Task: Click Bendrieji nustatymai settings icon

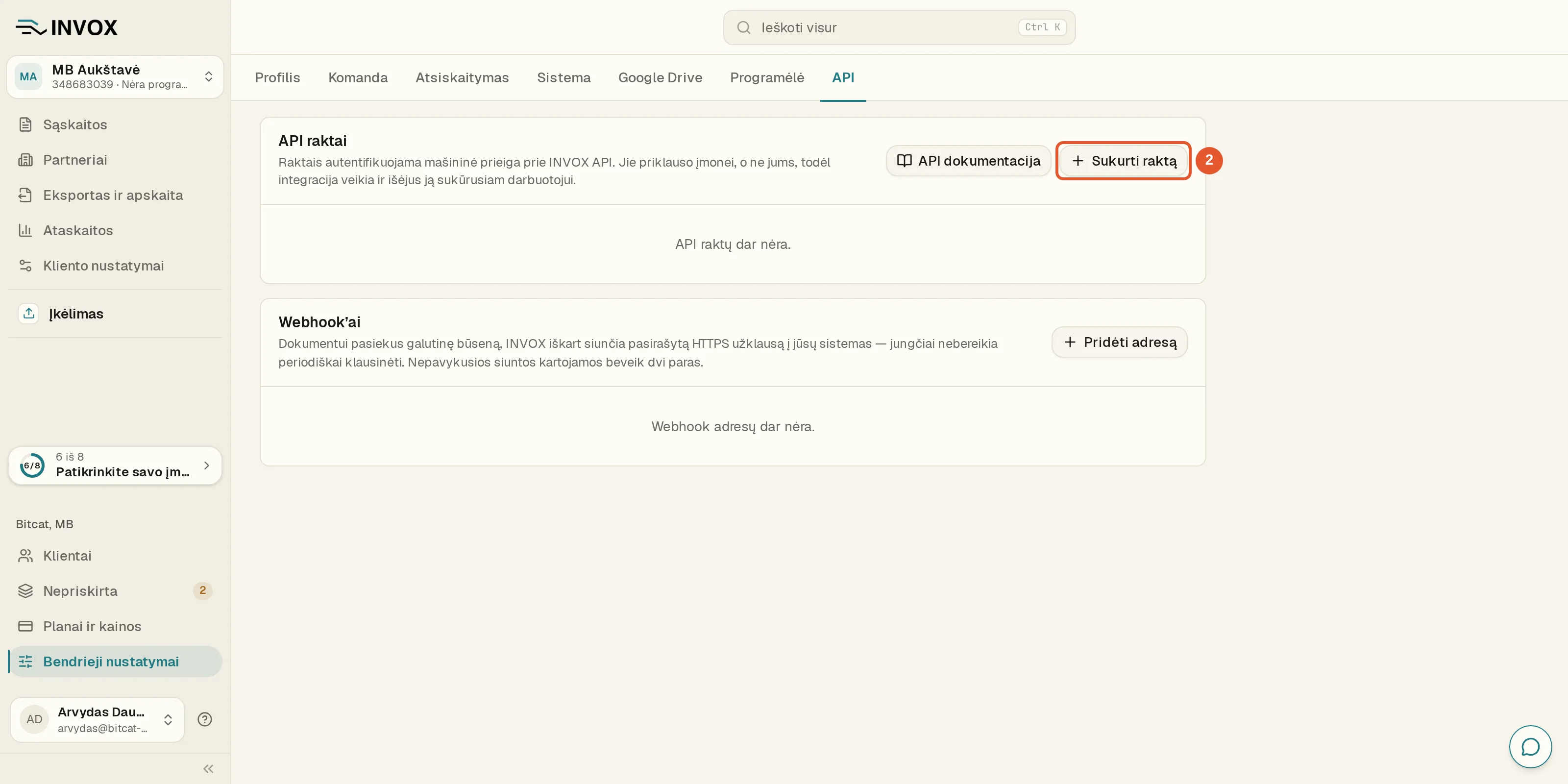Action: (25, 661)
